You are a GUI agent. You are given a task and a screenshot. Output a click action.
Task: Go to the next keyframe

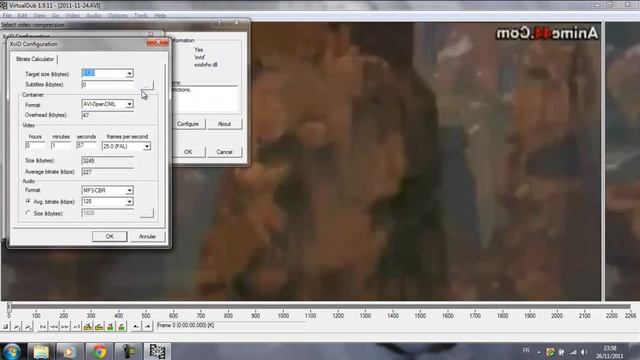99,326
